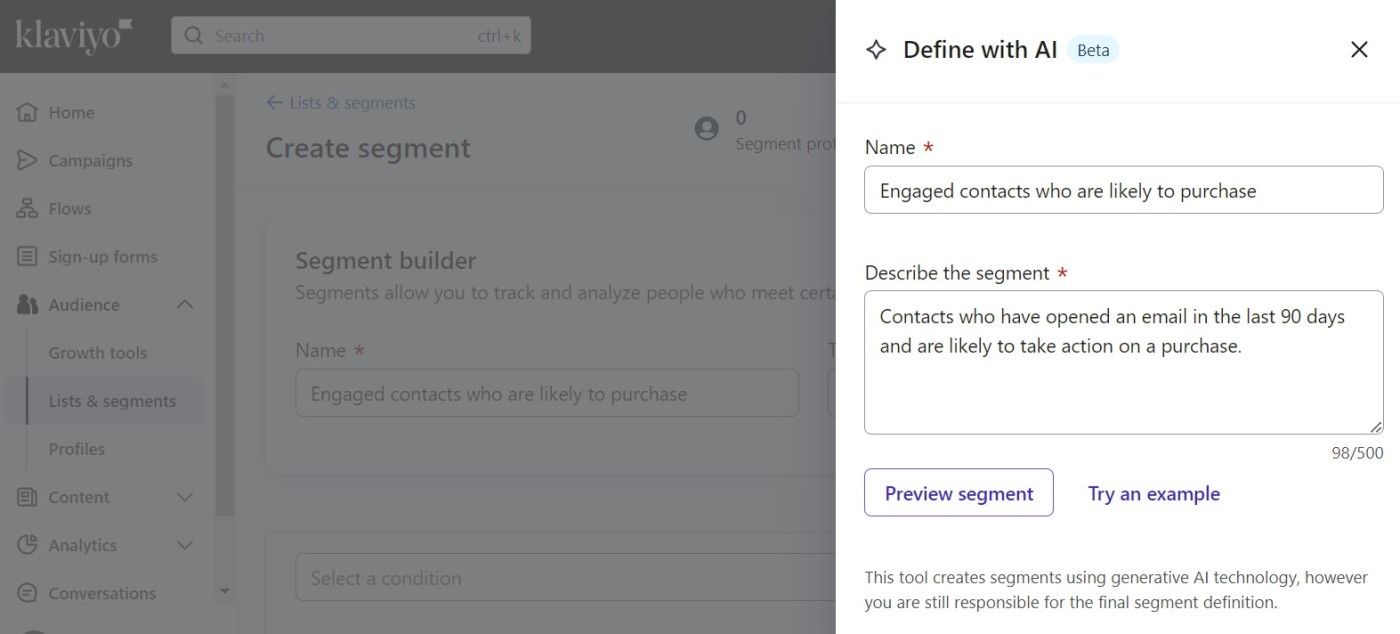This screenshot has width=1400, height=634.
Task: Click the Content icon in the sidebar
Action: 28,497
